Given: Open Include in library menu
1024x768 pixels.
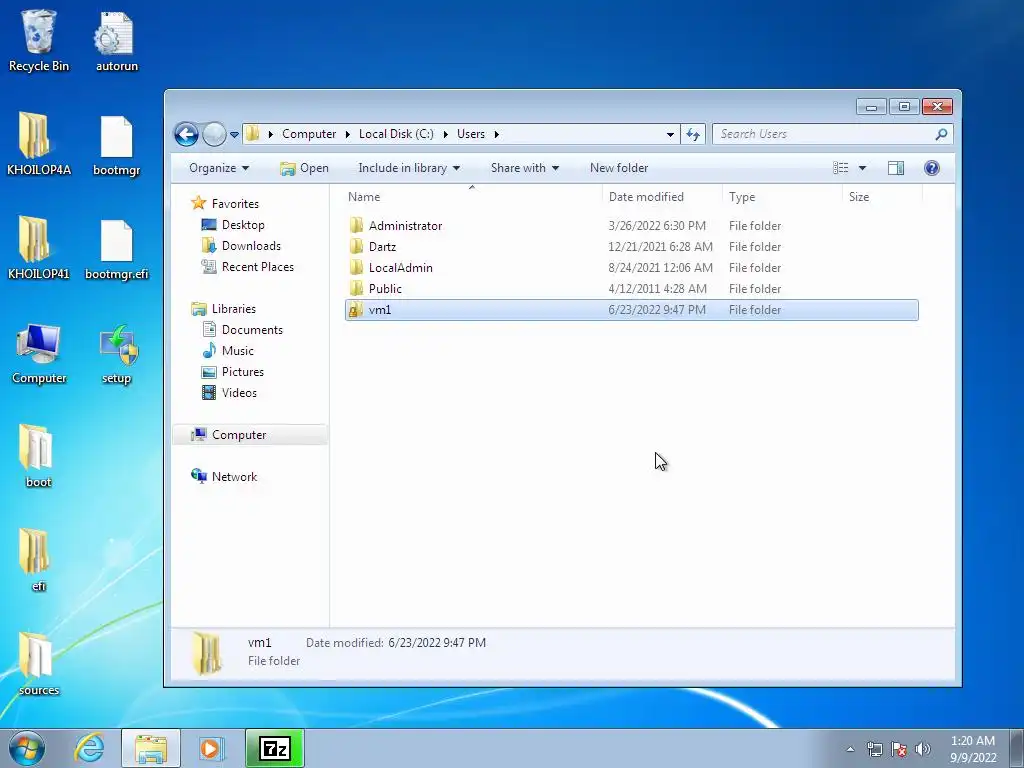Looking at the screenshot, I should [409, 168].
